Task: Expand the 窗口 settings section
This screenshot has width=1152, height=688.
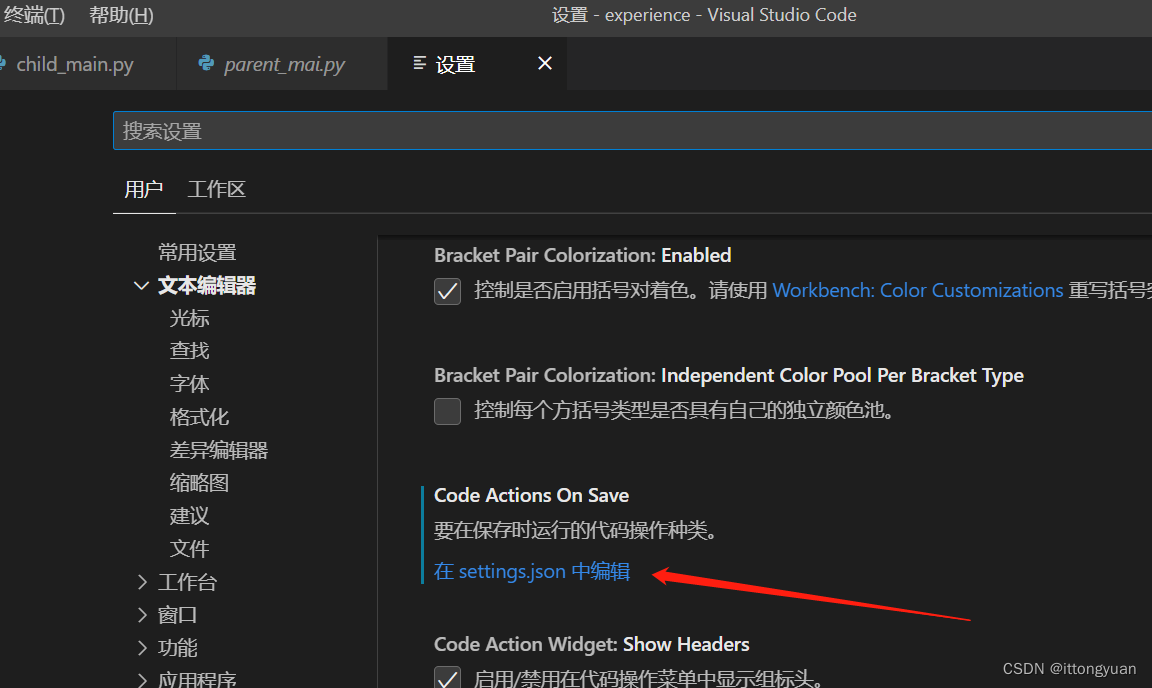Action: click(141, 615)
